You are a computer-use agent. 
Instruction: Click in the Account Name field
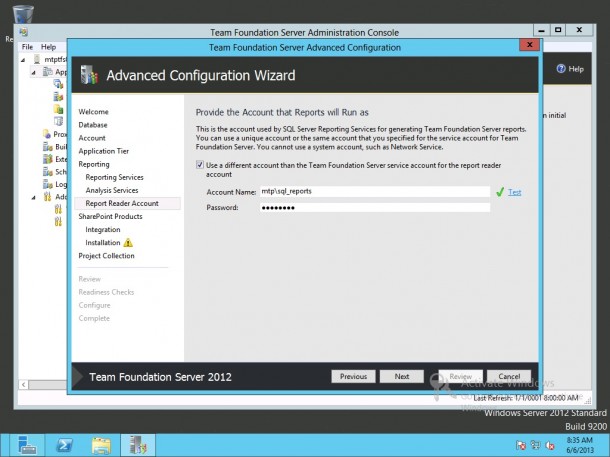(x=375, y=191)
